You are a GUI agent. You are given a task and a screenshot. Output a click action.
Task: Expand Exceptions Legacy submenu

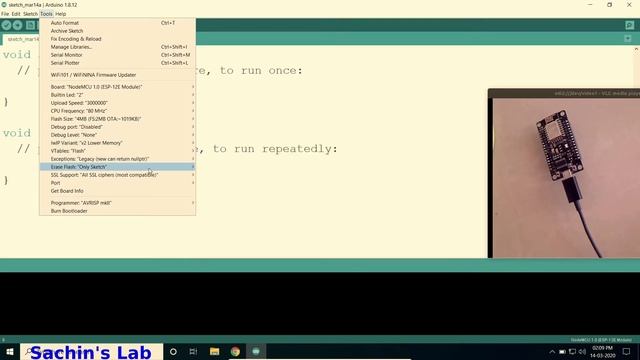118,159
